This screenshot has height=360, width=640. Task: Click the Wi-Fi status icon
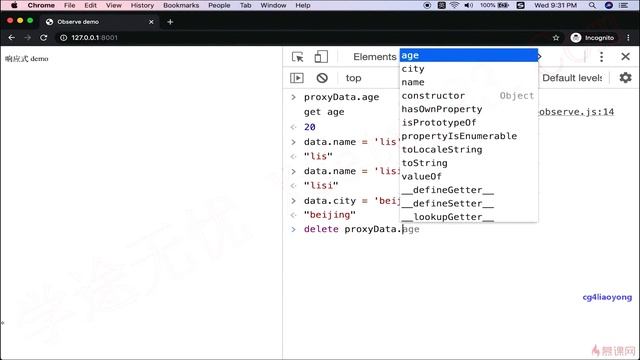click(x=454, y=5)
